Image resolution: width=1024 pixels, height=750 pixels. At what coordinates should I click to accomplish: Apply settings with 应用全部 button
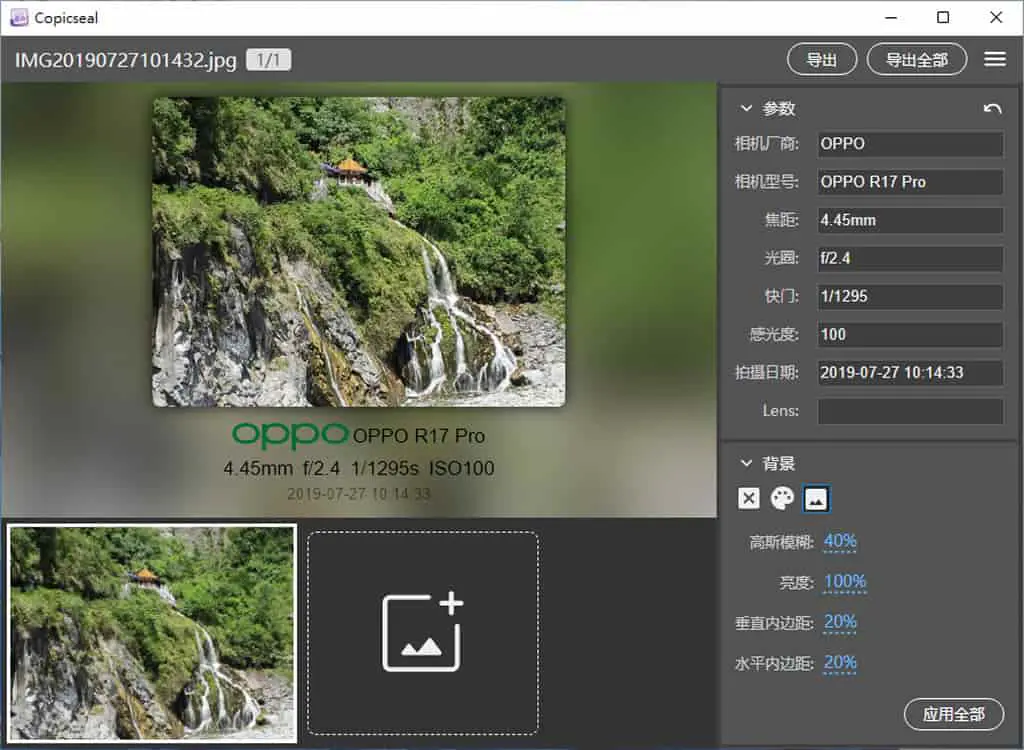click(953, 714)
